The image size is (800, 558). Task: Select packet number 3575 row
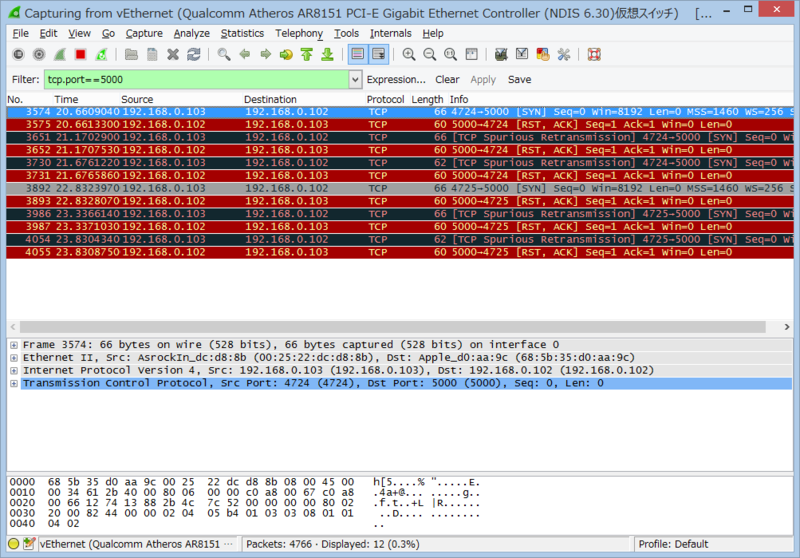coord(400,124)
